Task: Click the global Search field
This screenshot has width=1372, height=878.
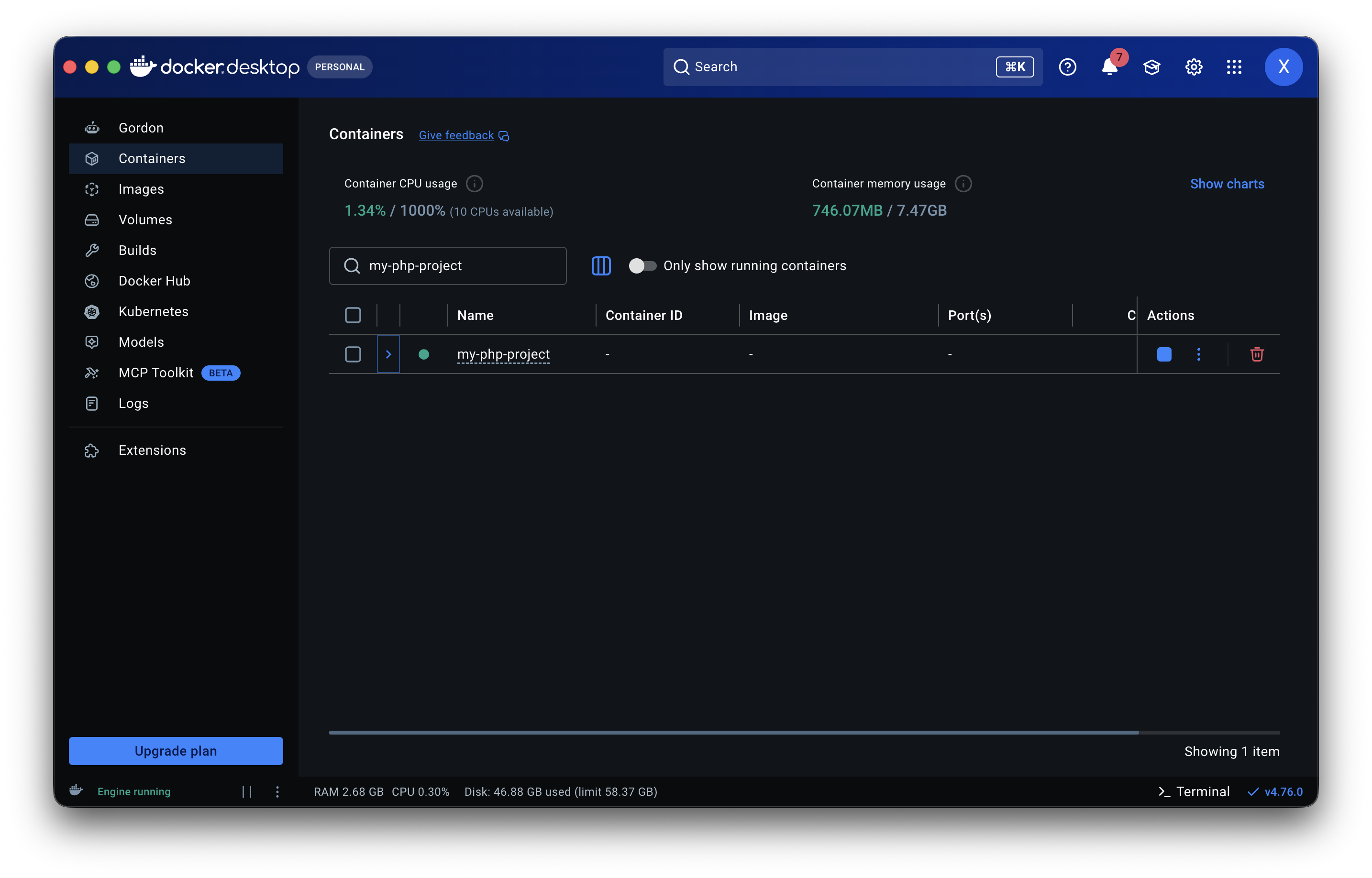Action: click(x=852, y=66)
